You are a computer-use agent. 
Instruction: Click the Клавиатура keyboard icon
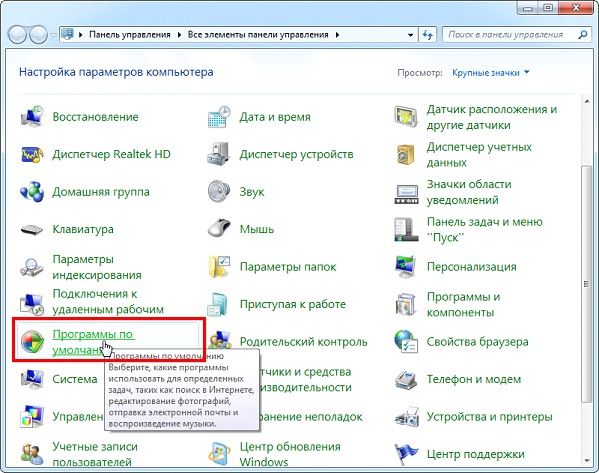point(32,229)
